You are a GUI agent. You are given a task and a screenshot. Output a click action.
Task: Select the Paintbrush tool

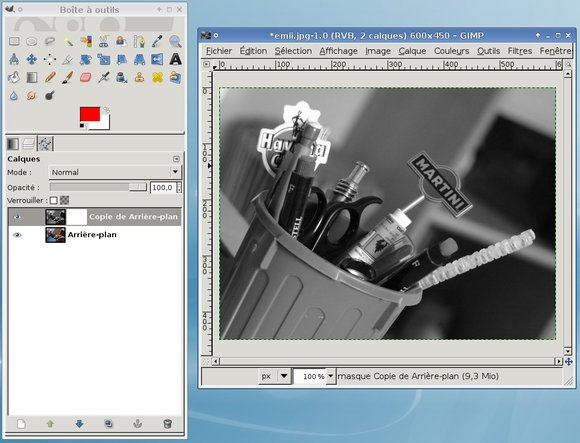click(68, 77)
